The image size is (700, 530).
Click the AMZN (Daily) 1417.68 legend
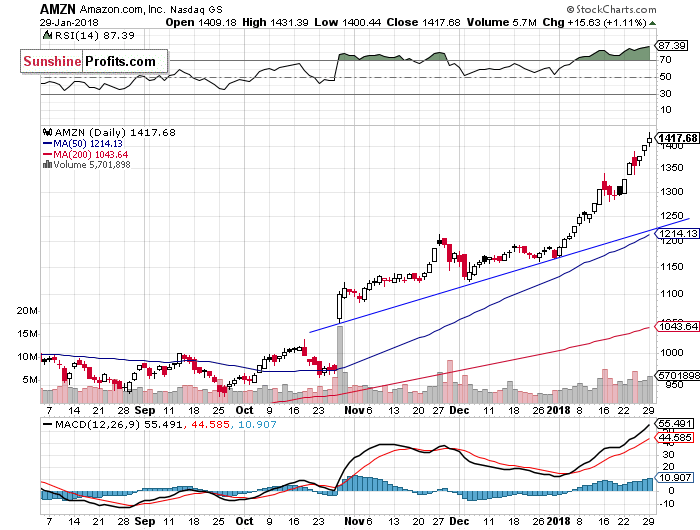click(x=115, y=132)
